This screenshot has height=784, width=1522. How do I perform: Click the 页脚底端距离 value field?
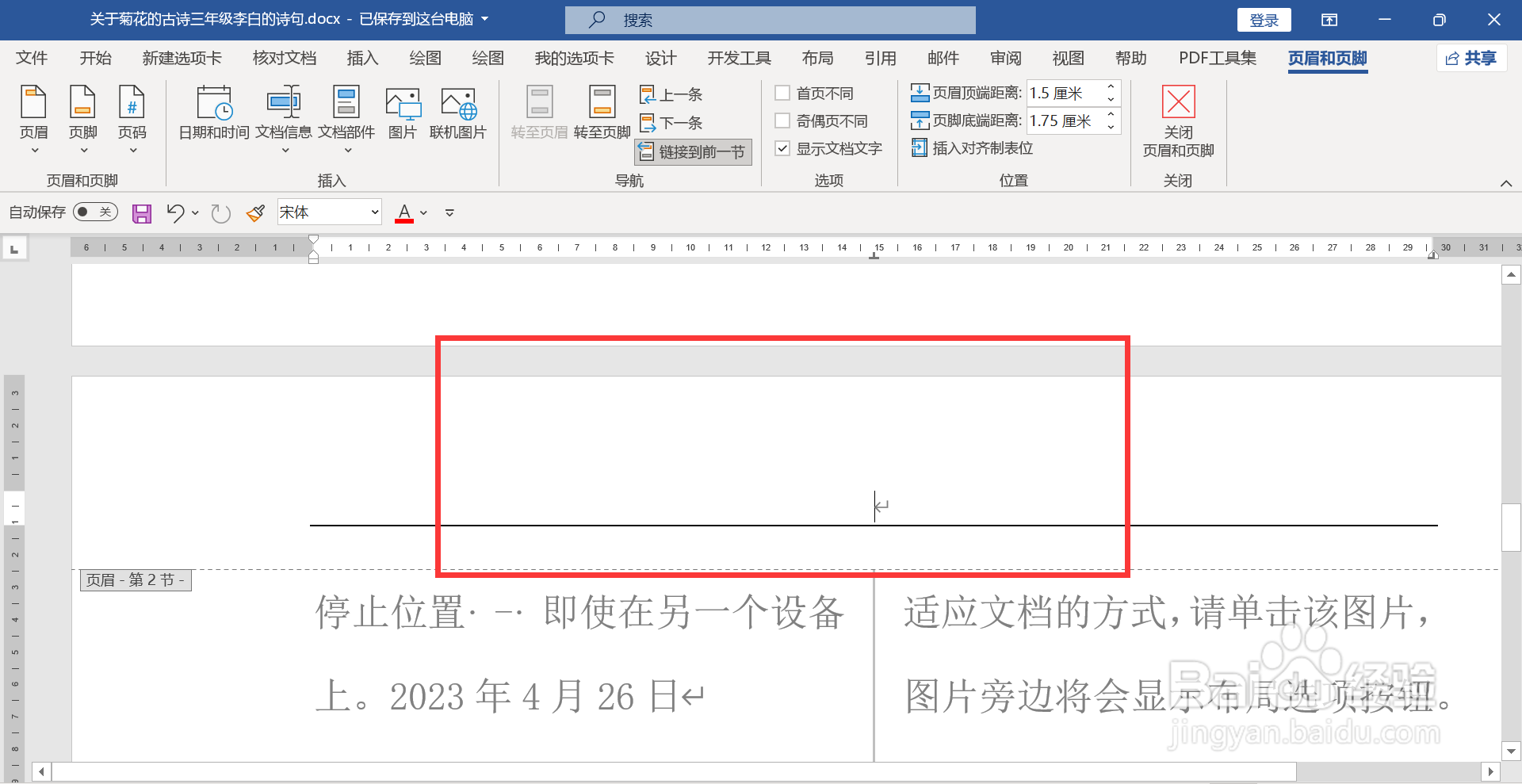click(1064, 120)
